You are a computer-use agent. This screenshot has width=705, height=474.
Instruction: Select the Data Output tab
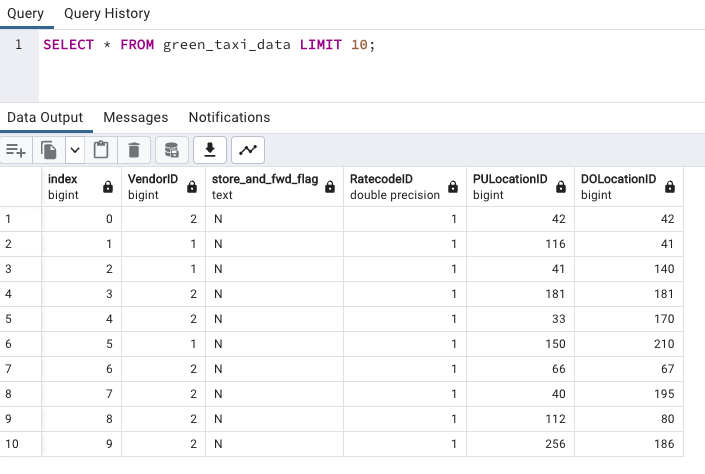coord(45,117)
